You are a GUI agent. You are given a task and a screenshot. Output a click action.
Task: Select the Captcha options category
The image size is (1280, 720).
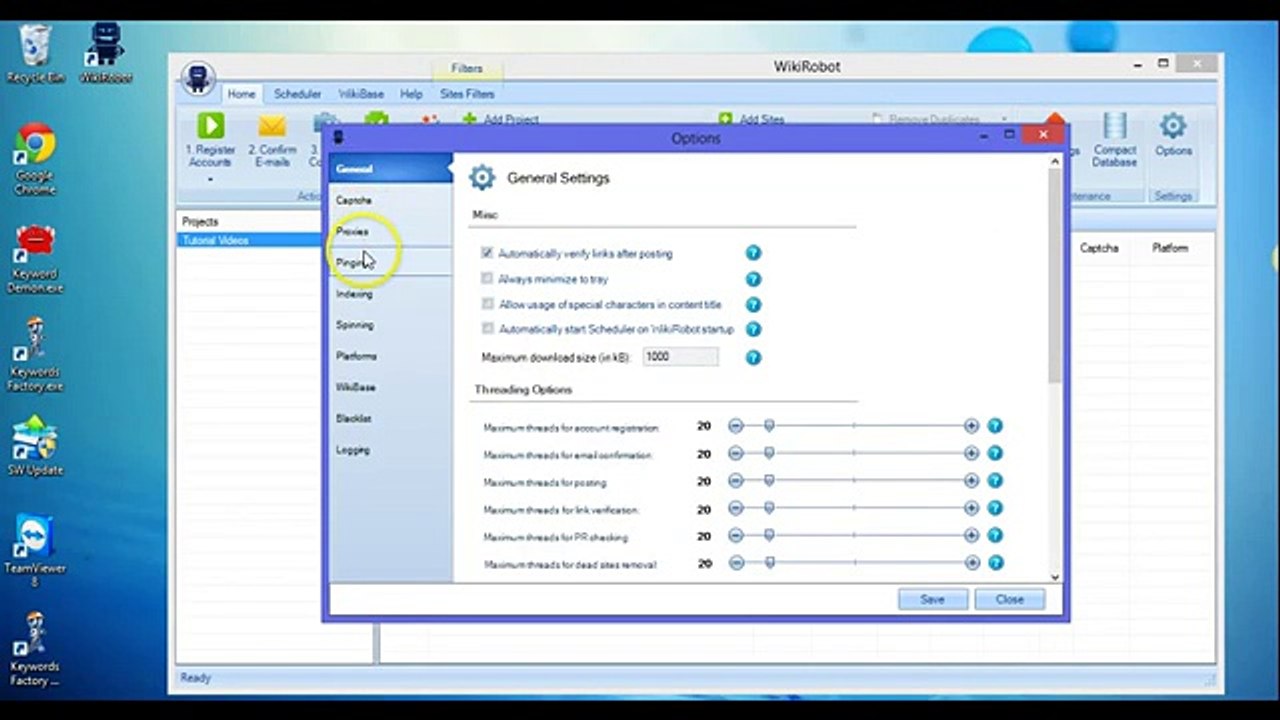point(391,200)
